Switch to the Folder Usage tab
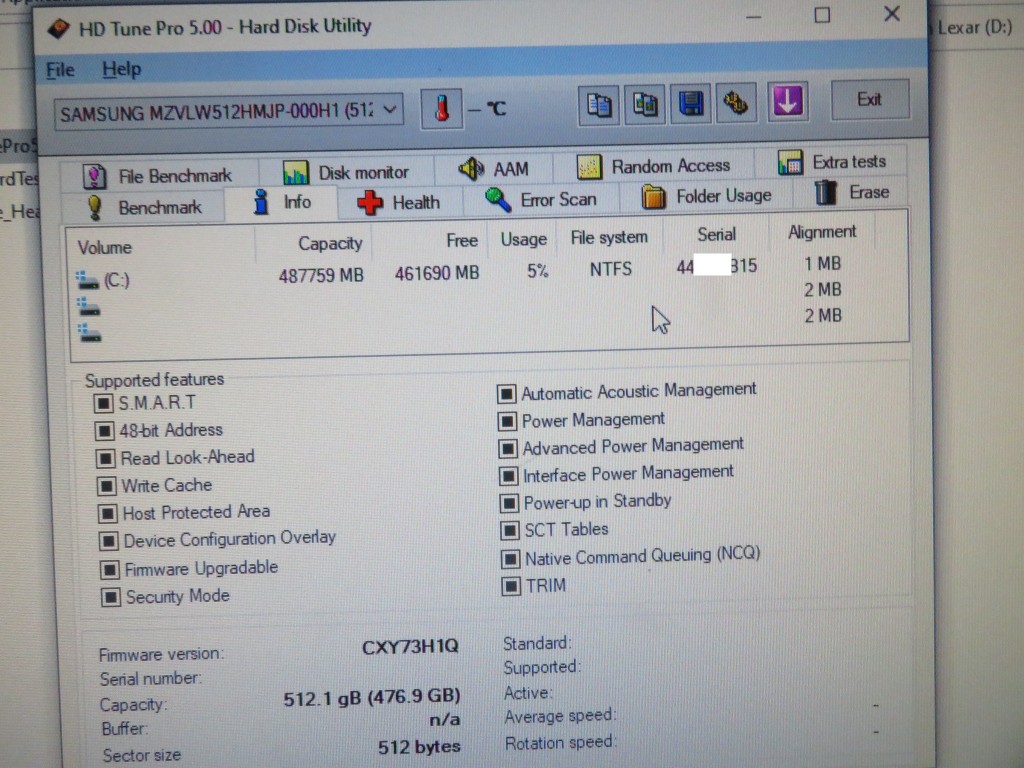The width and height of the screenshot is (1024, 768). (706, 196)
